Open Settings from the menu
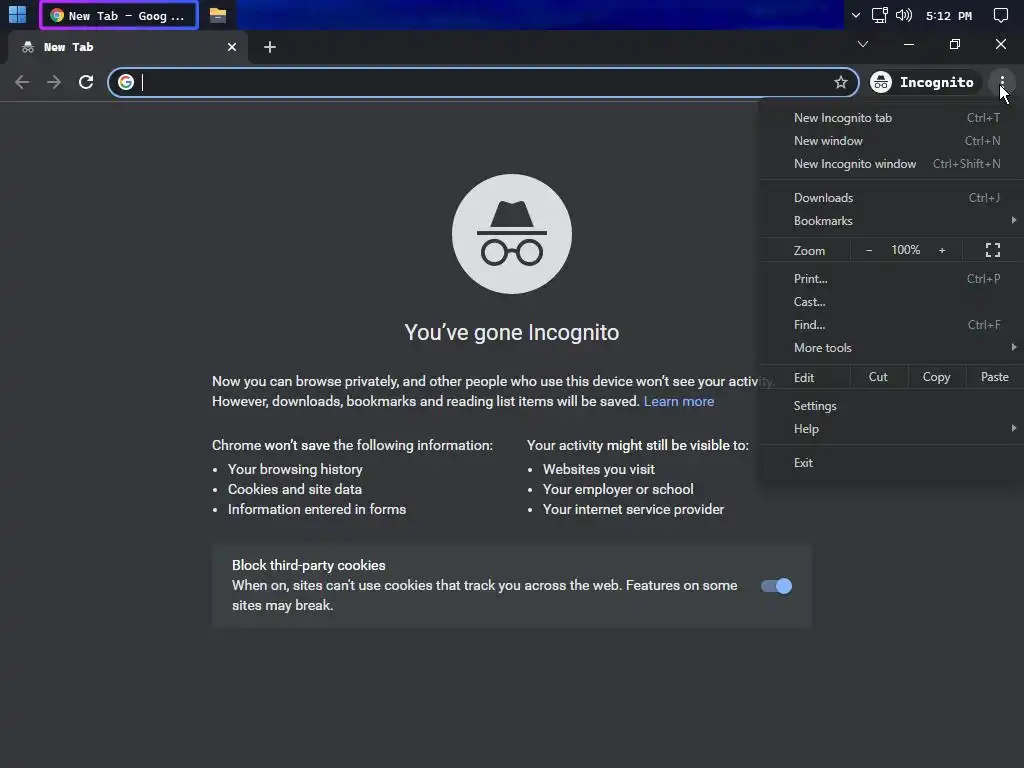The height and width of the screenshot is (768, 1024). (891, 406)
